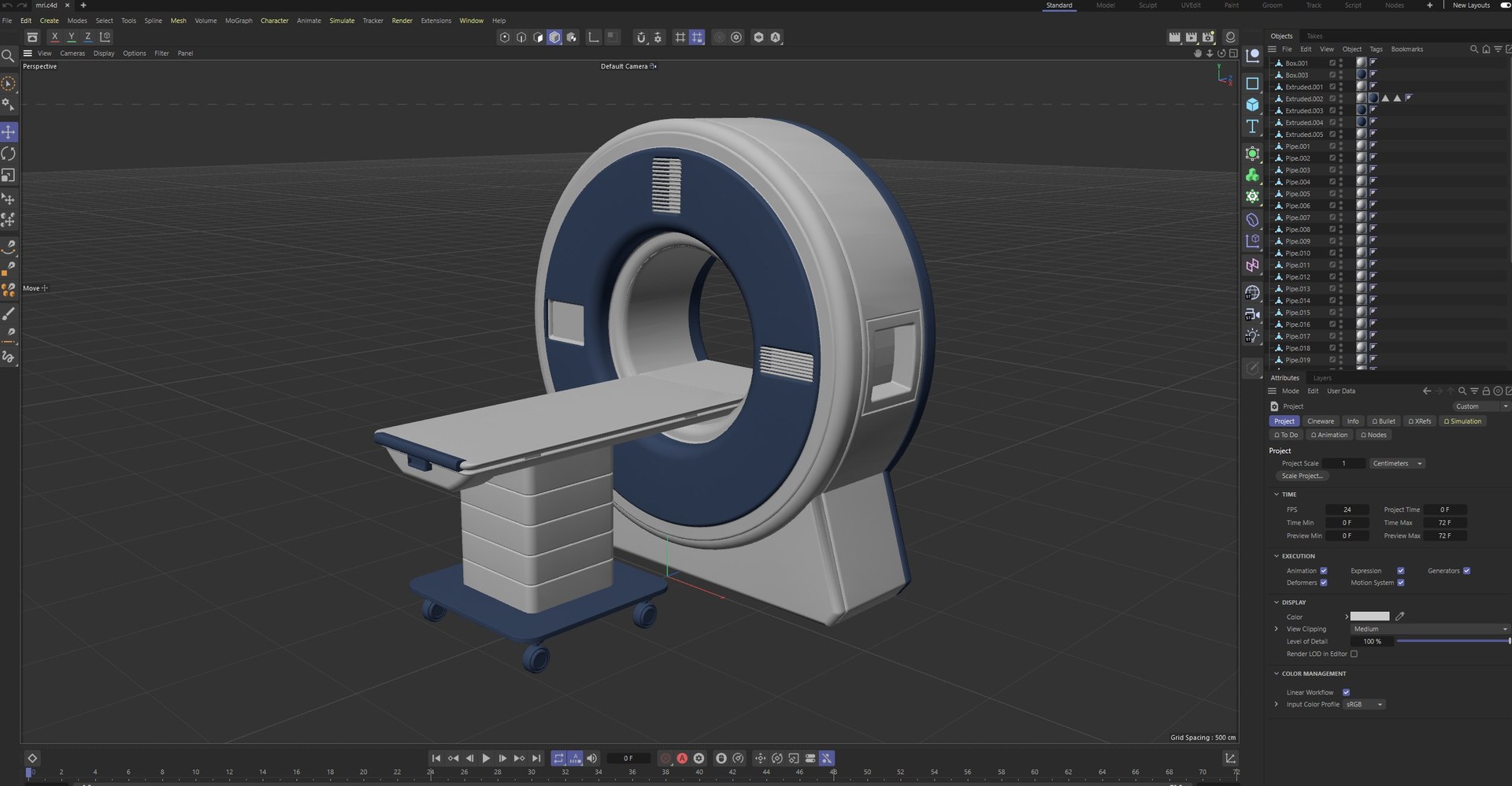
Task: Open the Camera object palette icon
Action: [1252, 314]
